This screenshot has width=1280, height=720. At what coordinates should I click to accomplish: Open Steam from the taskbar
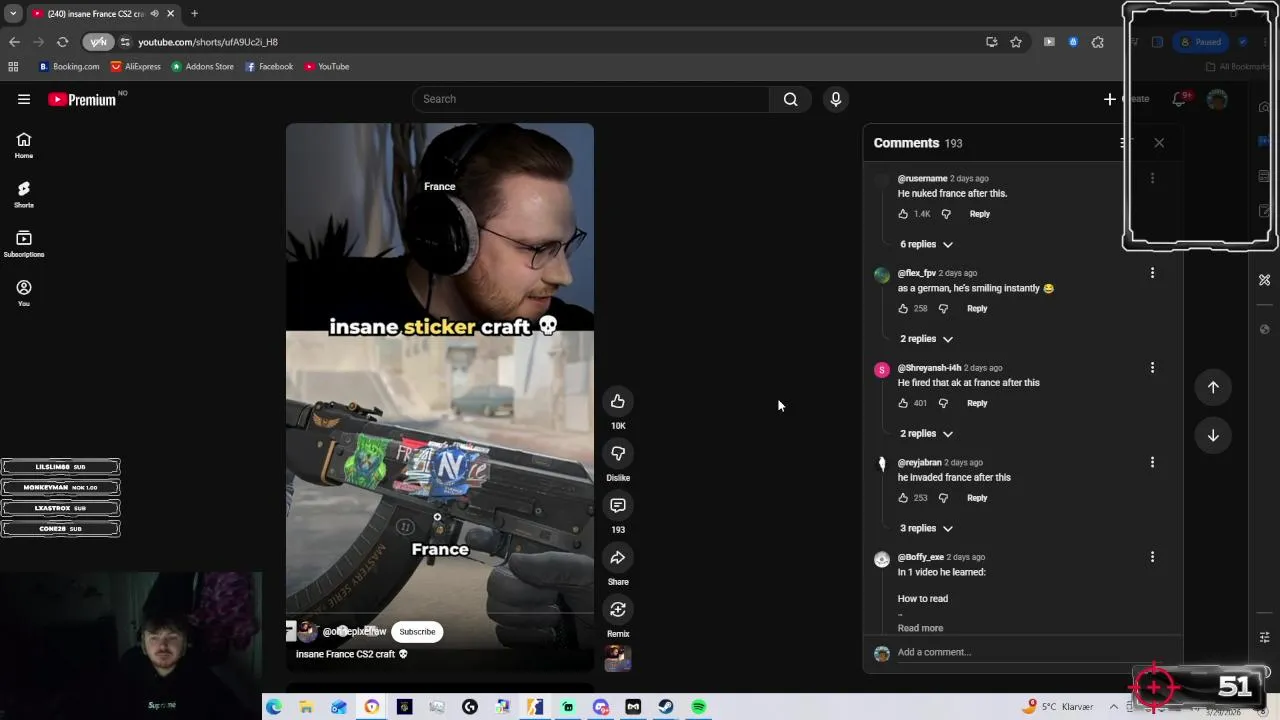pos(666,707)
